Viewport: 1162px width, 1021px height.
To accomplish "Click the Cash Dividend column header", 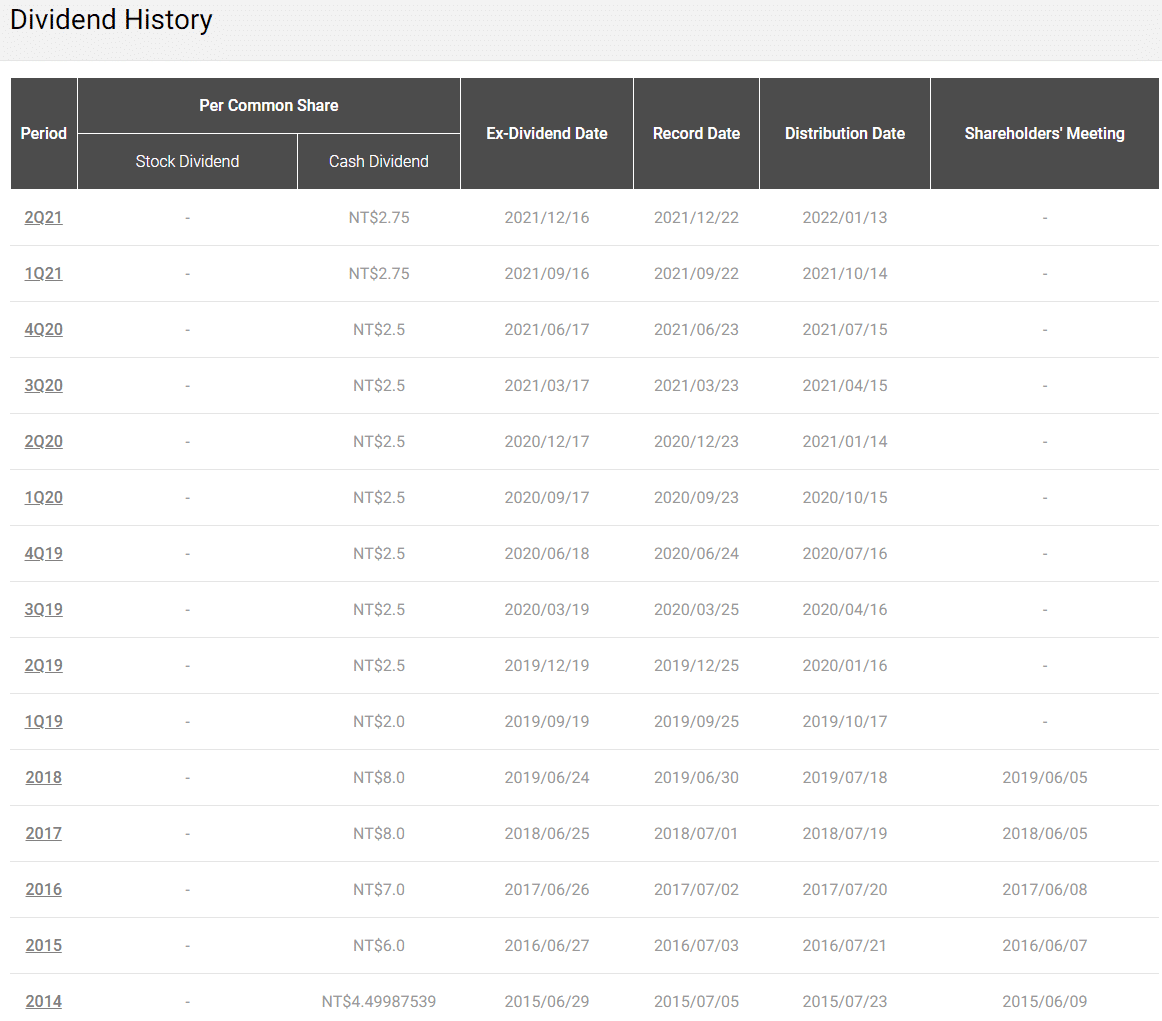I will point(378,161).
